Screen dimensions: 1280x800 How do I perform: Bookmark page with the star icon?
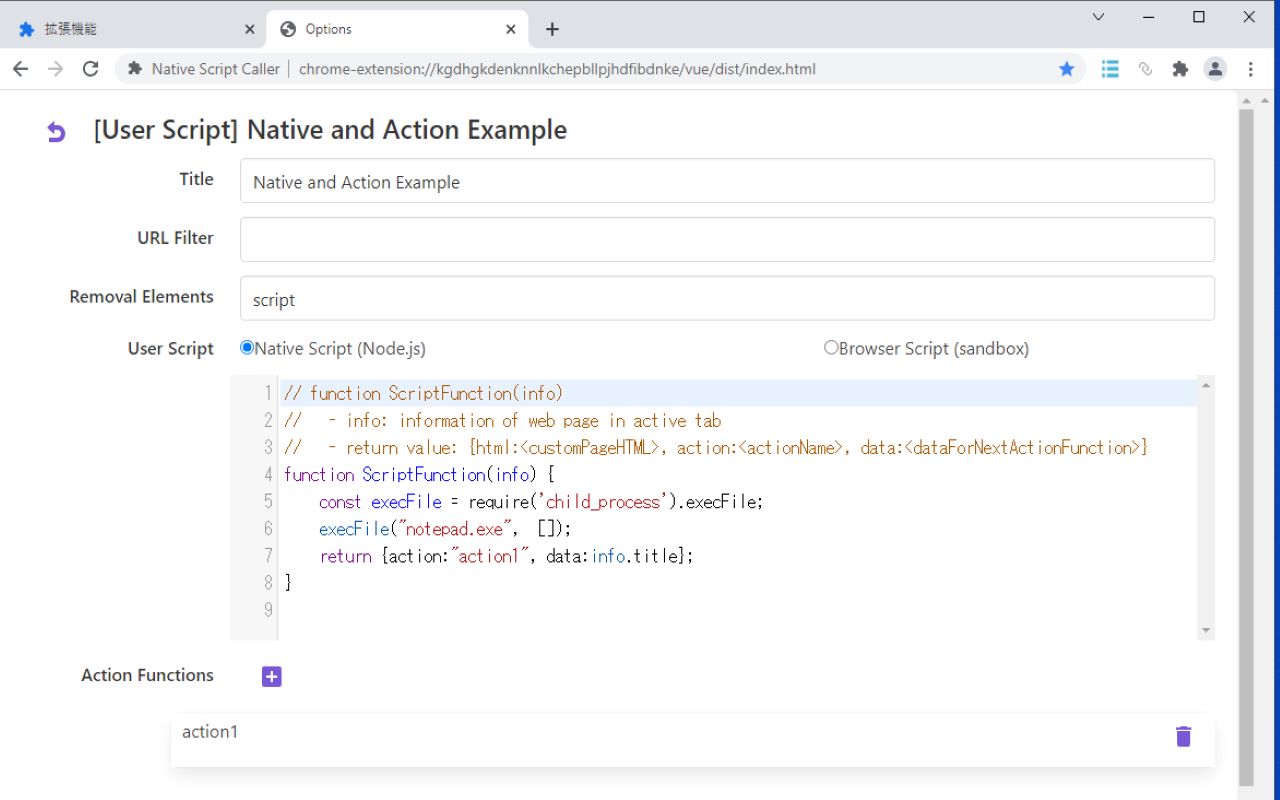click(1066, 69)
